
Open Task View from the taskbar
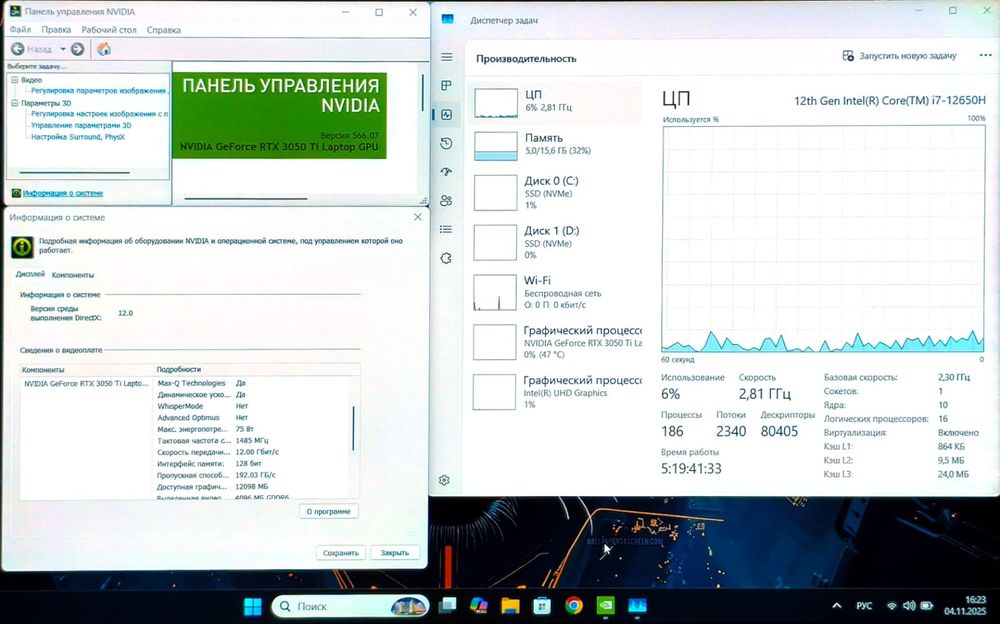pyautogui.click(x=448, y=605)
